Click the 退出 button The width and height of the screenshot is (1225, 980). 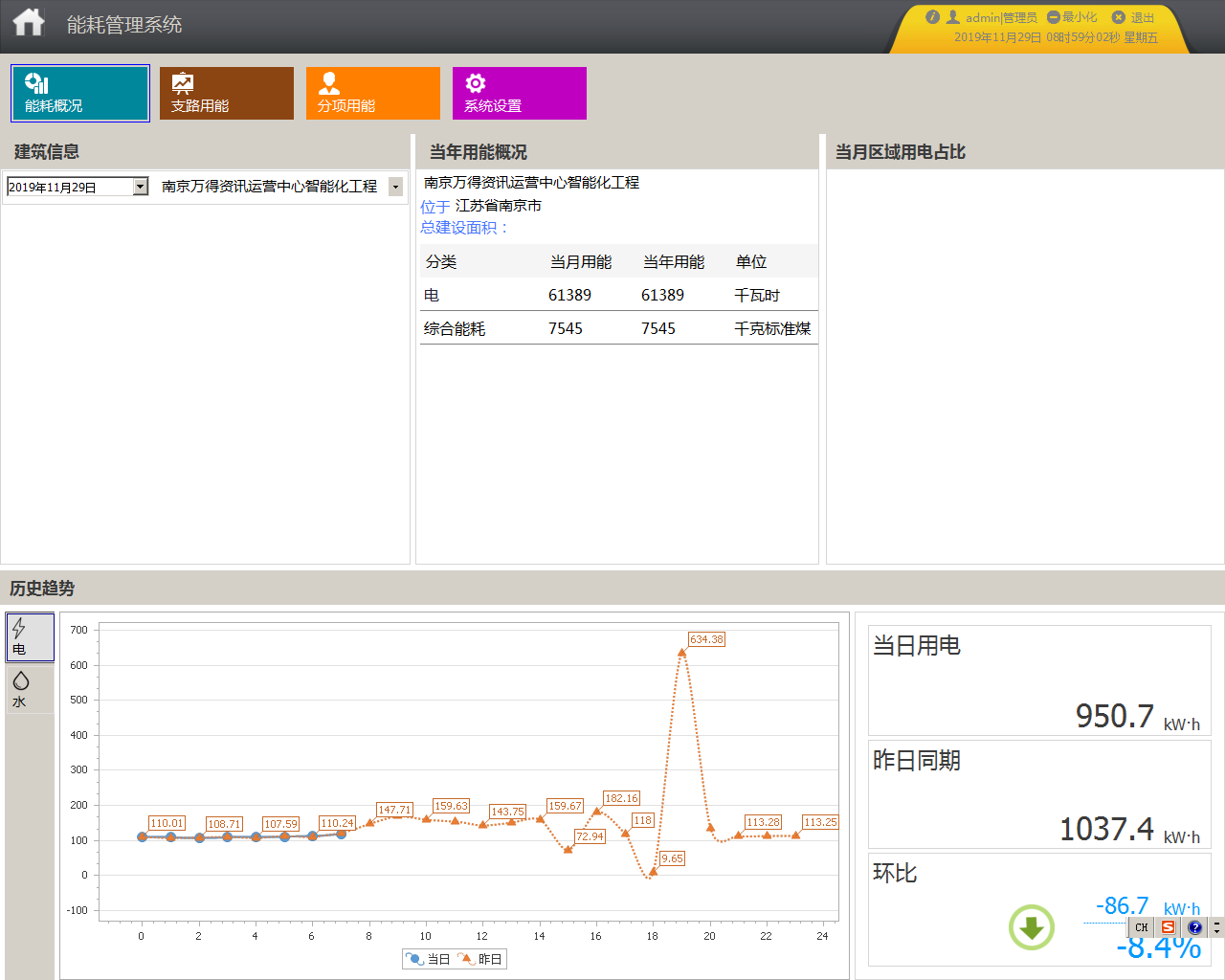click(x=1133, y=17)
